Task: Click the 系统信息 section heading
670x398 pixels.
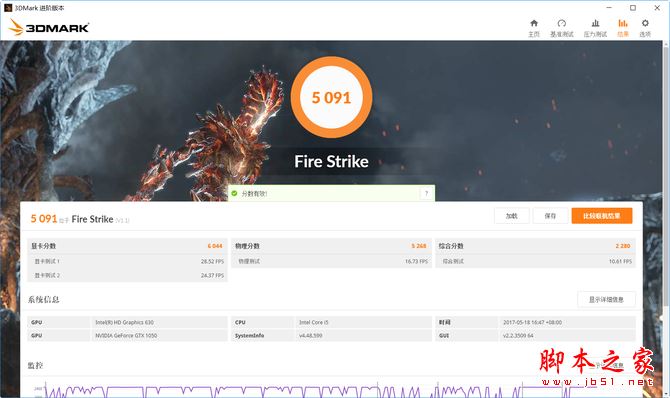Action: click(44, 299)
